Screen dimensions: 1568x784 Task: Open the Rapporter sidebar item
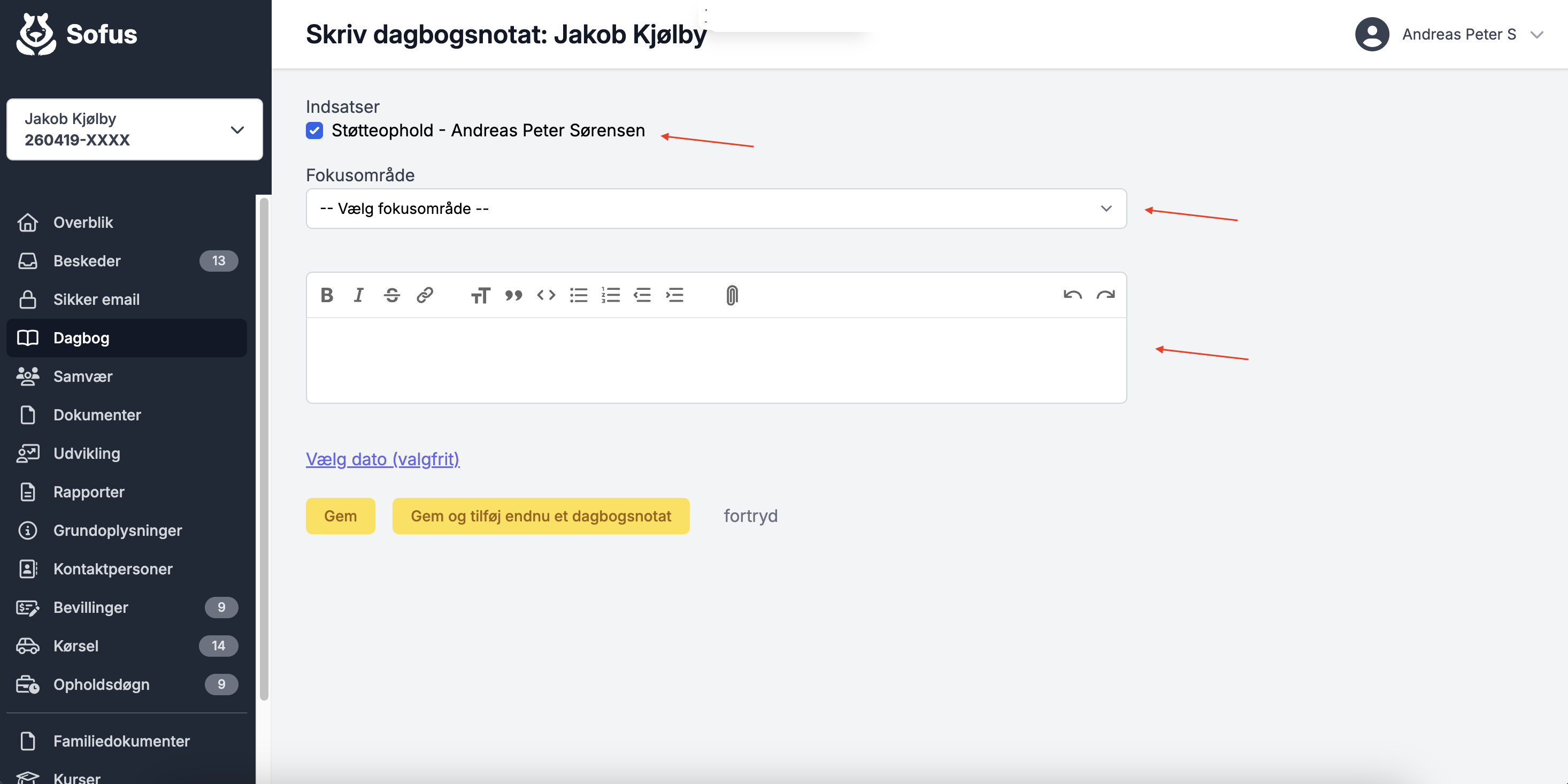pos(89,492)
